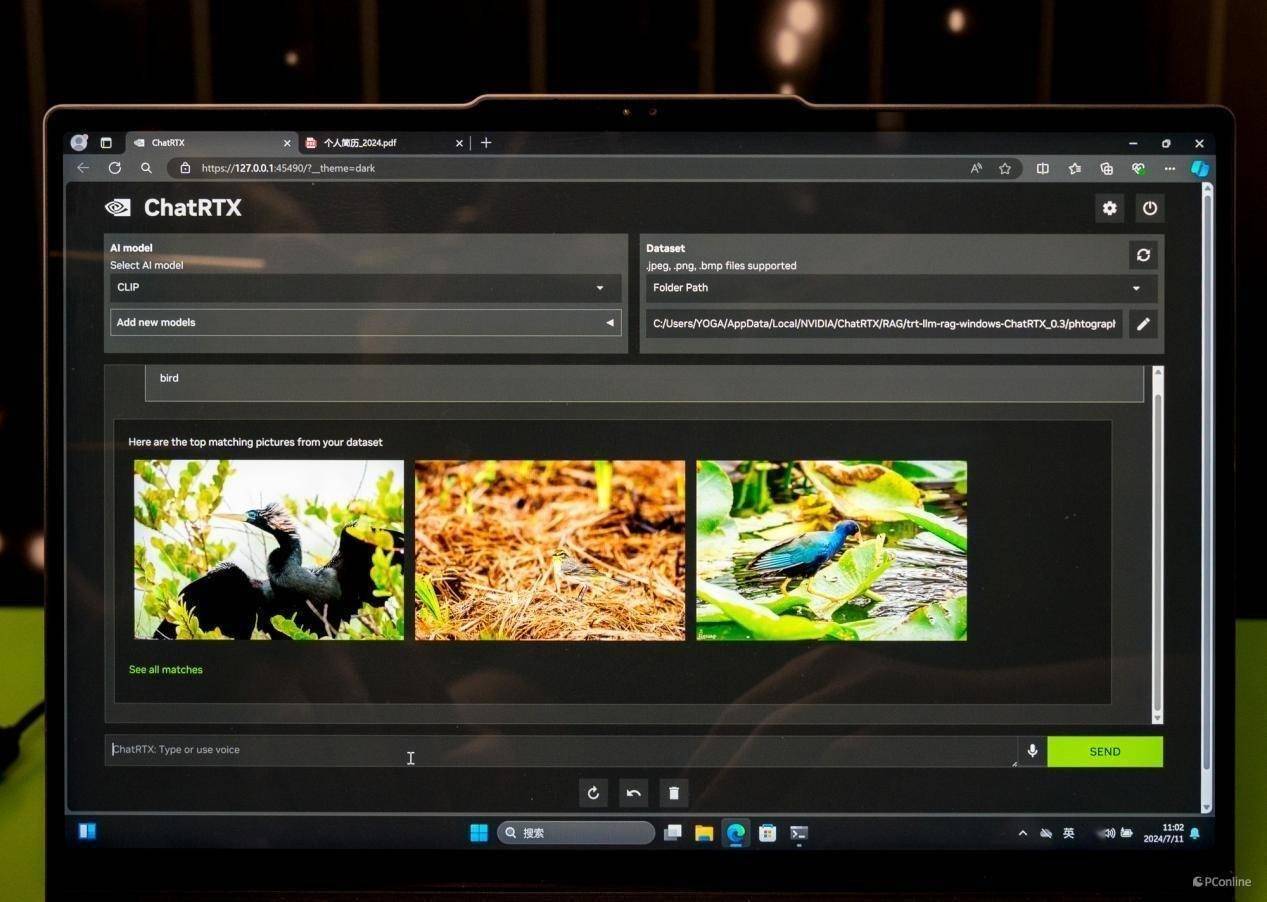Delete chat history with the trash icon
The image size is (1267, 902).
[674, 793]
